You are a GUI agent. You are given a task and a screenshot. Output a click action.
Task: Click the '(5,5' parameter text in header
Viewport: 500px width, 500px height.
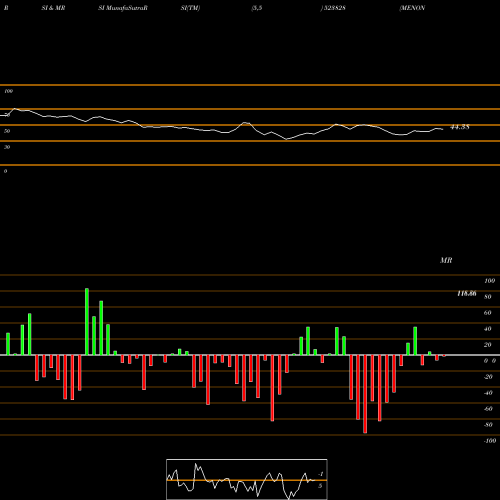257,8
